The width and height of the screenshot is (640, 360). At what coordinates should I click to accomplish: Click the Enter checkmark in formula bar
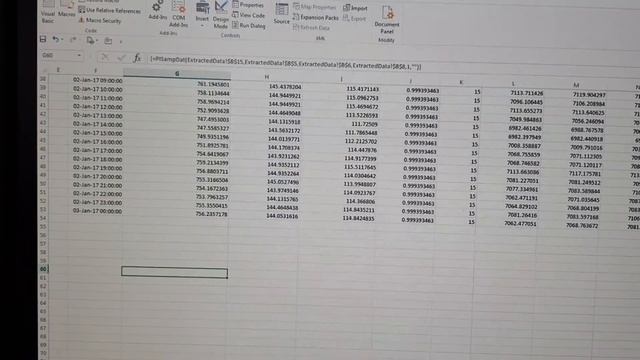(x=121, y=58)
